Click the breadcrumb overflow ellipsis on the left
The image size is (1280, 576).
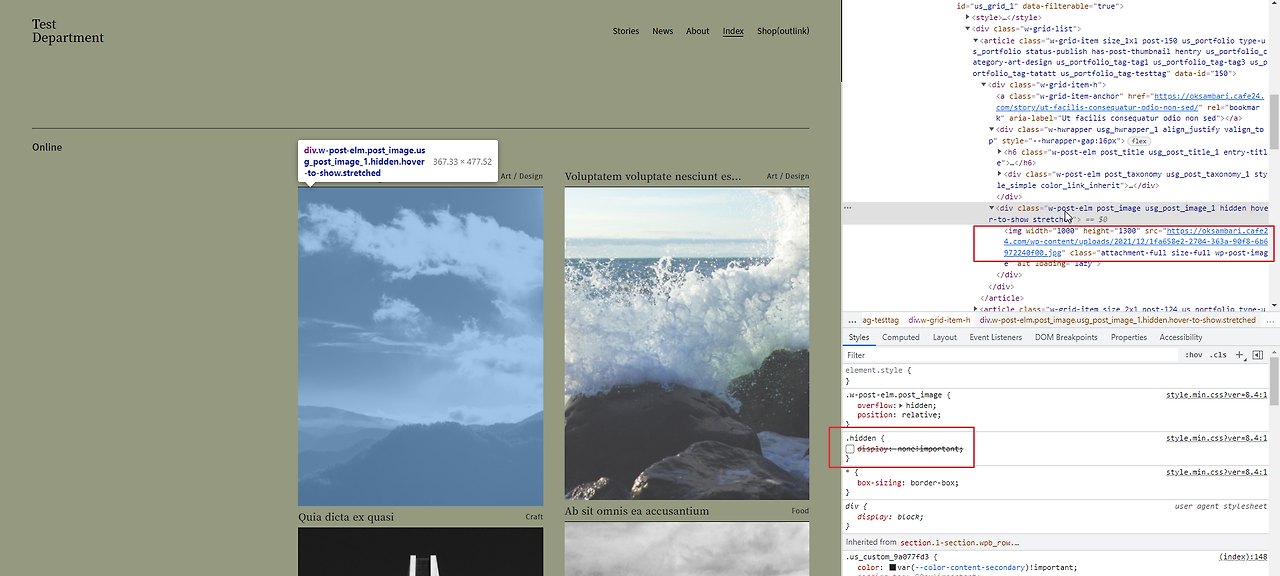pos(852,320)
